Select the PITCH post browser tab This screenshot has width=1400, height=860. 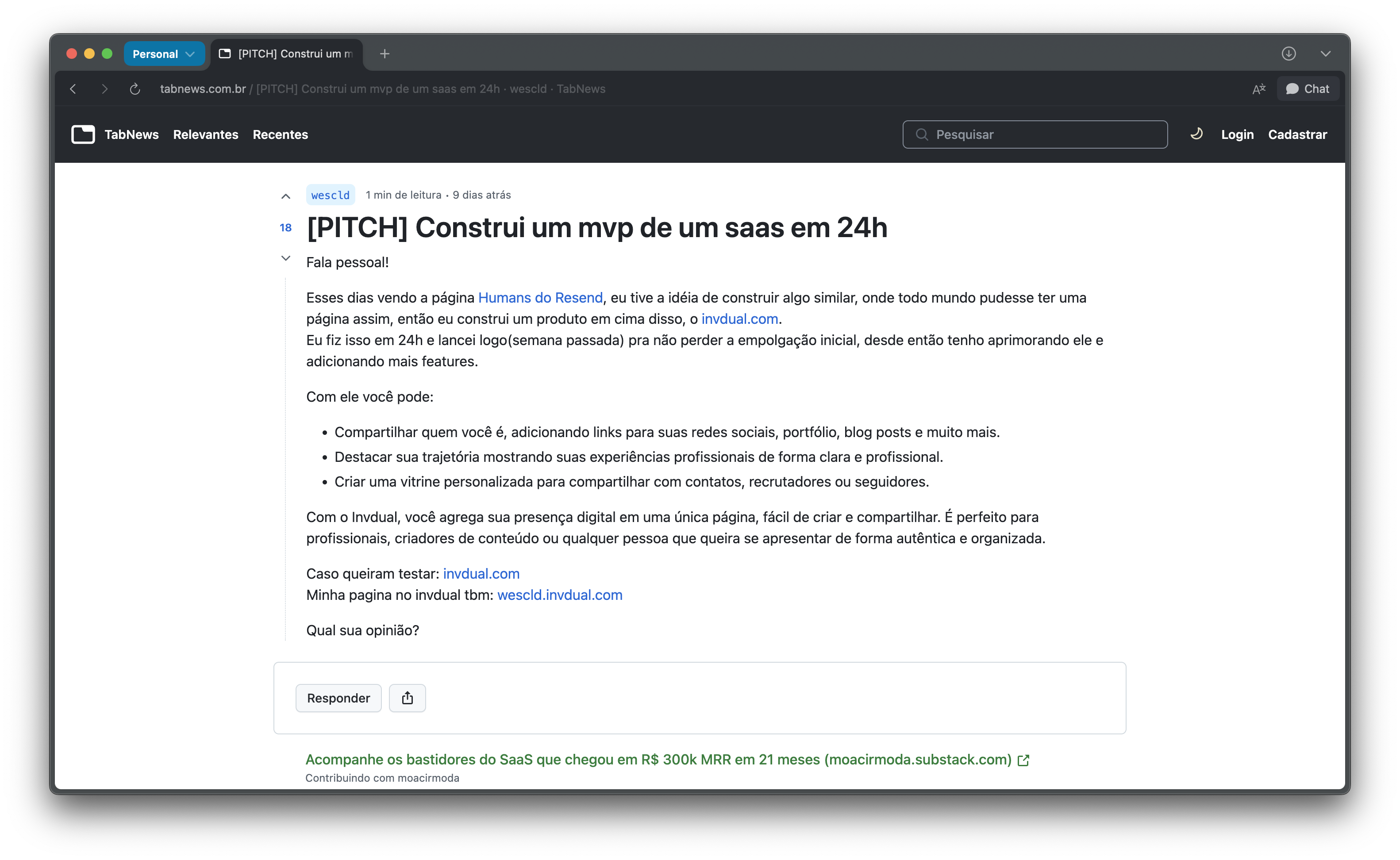(x=287, y=54)
